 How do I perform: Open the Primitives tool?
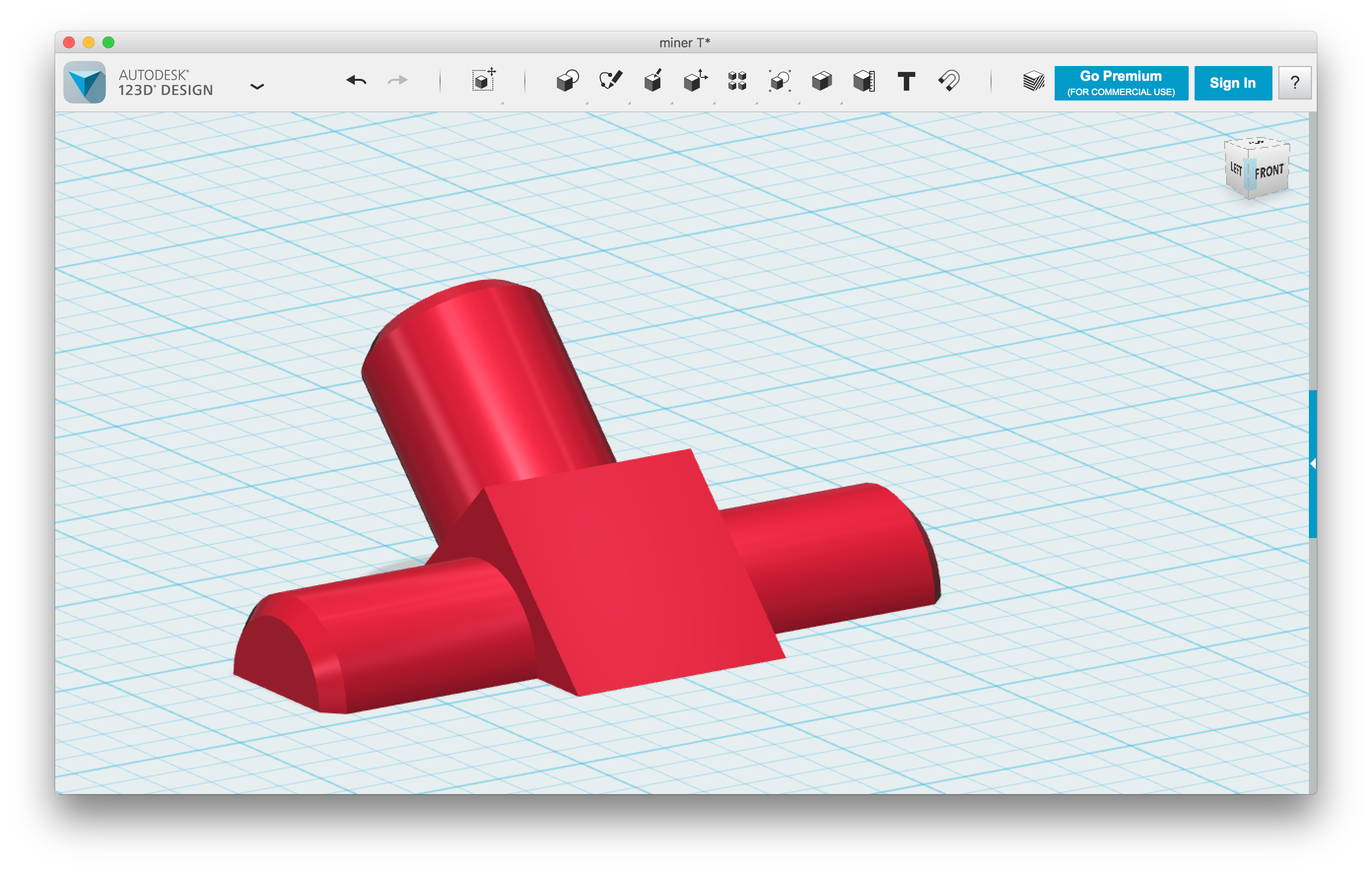coord(568,81)
